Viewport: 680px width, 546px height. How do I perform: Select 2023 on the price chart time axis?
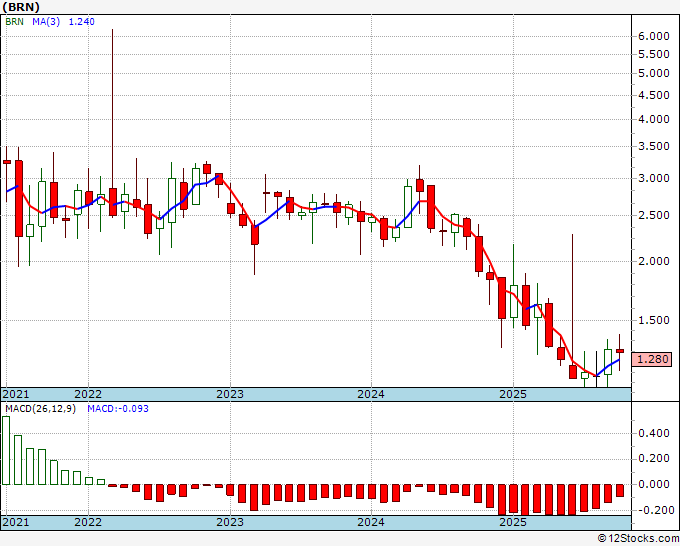230,394
